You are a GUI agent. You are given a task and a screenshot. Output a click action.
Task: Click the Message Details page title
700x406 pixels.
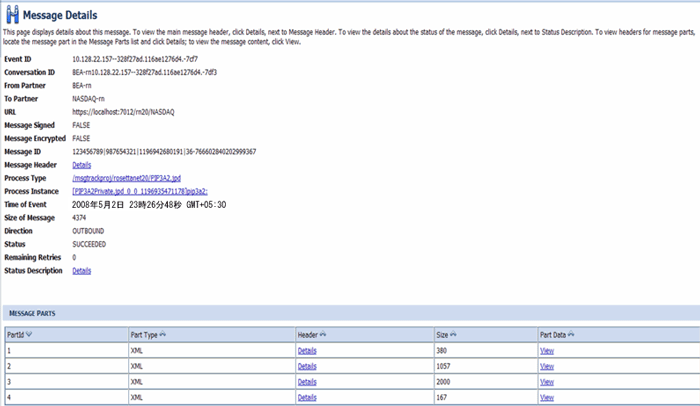(60, 15)
